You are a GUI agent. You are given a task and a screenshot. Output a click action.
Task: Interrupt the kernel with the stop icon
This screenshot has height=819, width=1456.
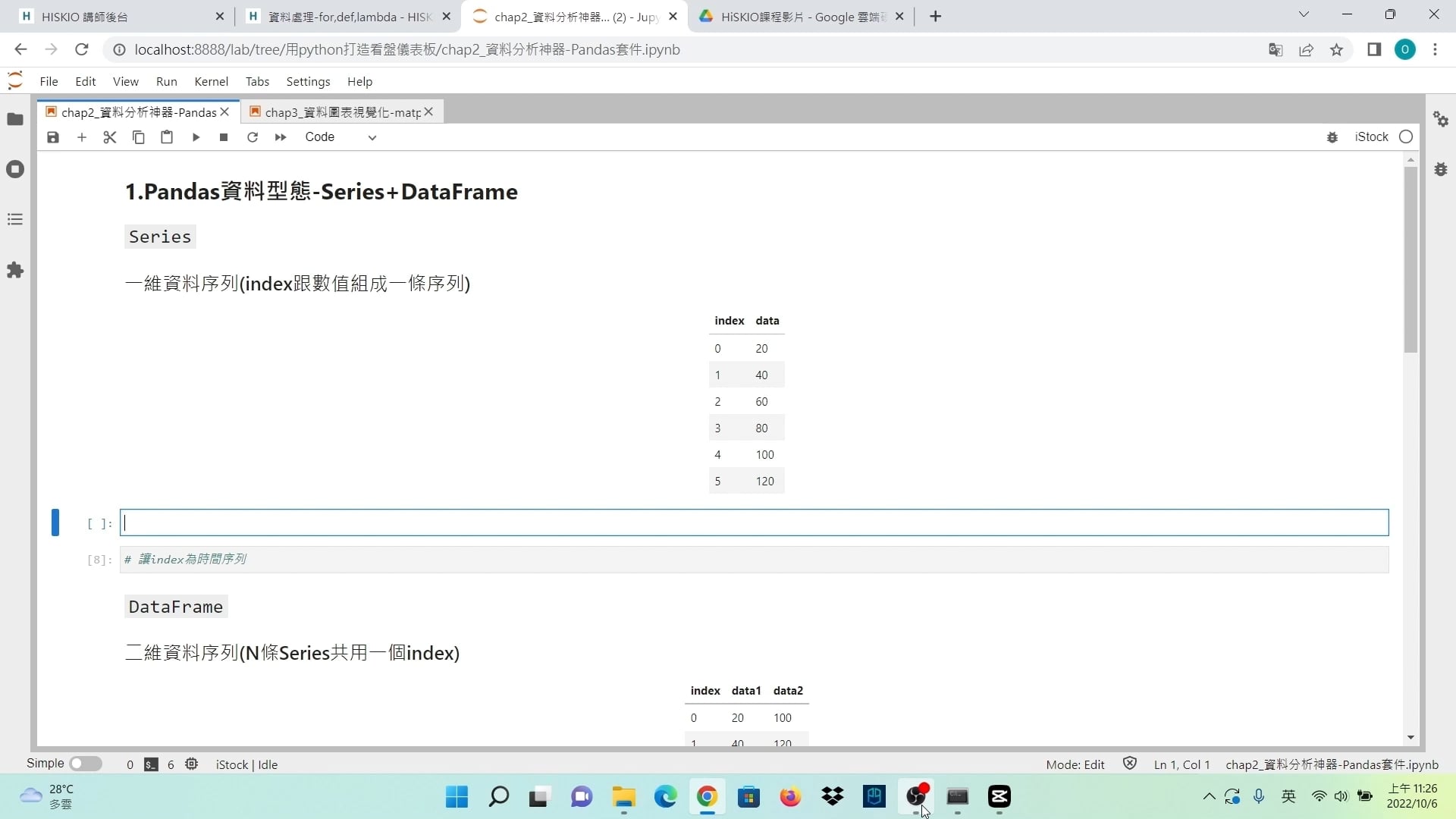click(224, 137)
